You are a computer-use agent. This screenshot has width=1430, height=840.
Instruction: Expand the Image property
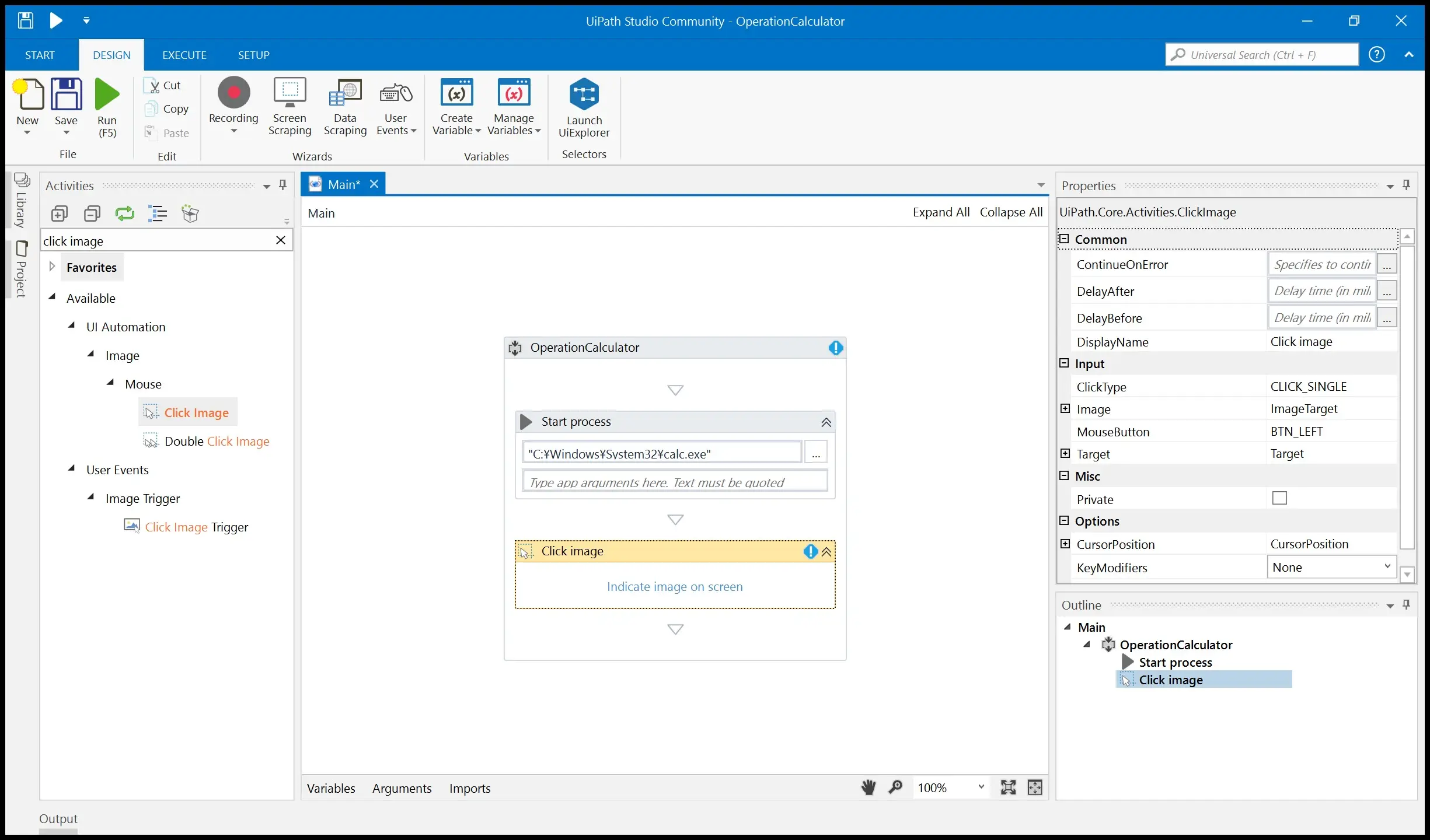coord(1065,409)
